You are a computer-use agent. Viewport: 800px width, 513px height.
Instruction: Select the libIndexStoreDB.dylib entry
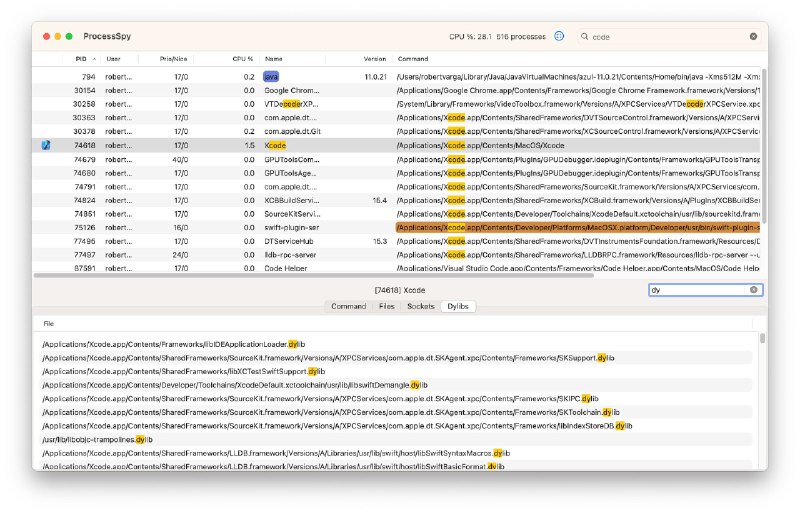(x=396, y=426)
